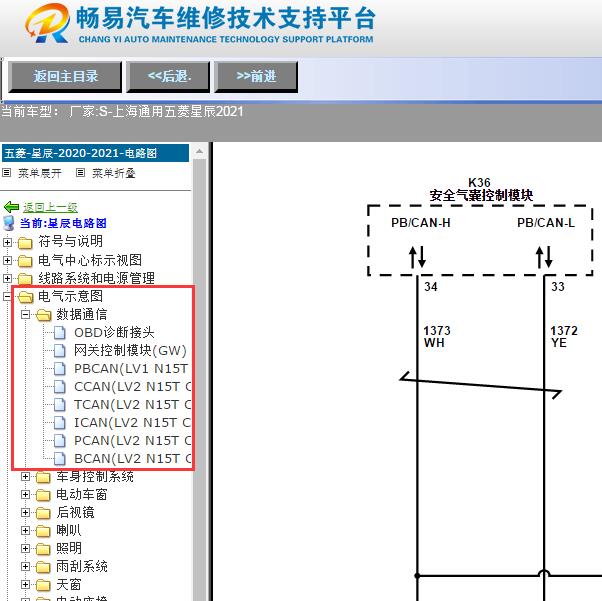Collapse the 电气示意图 folder node
Image resolution: width=602 pixels, height=601 pixels.
pos(7,296)
